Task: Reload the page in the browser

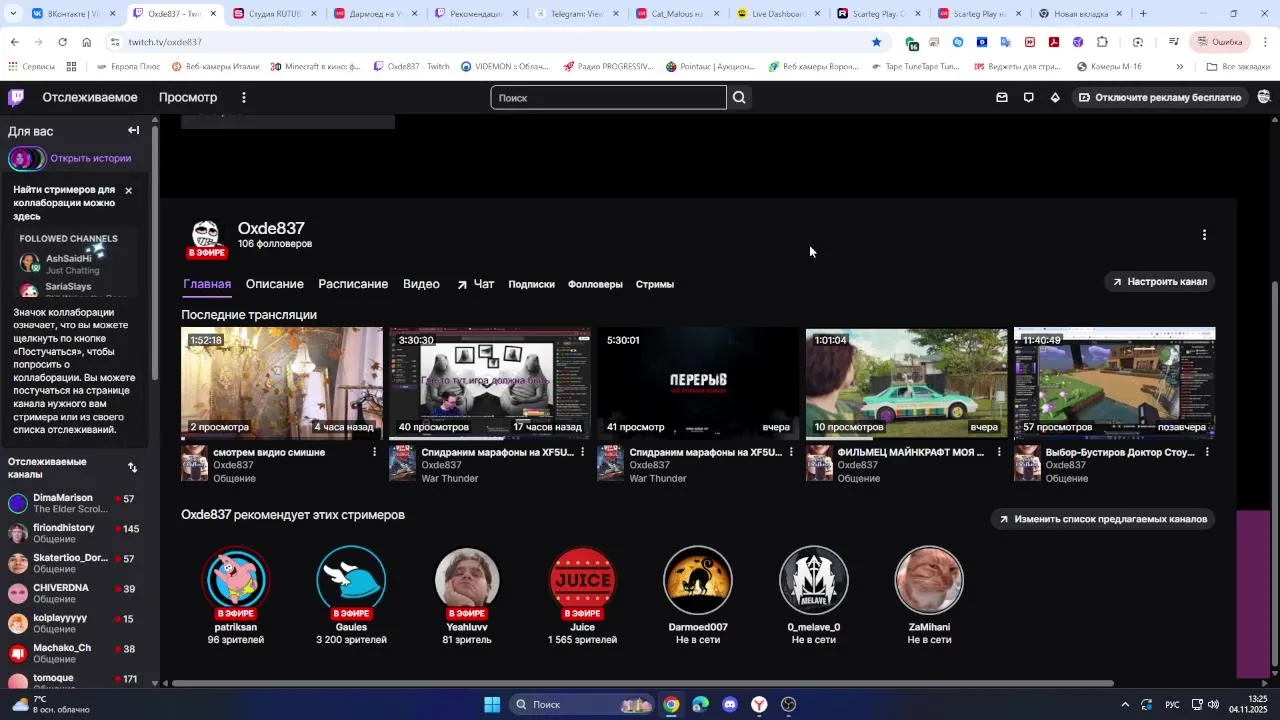Action: tap(62, 42)
